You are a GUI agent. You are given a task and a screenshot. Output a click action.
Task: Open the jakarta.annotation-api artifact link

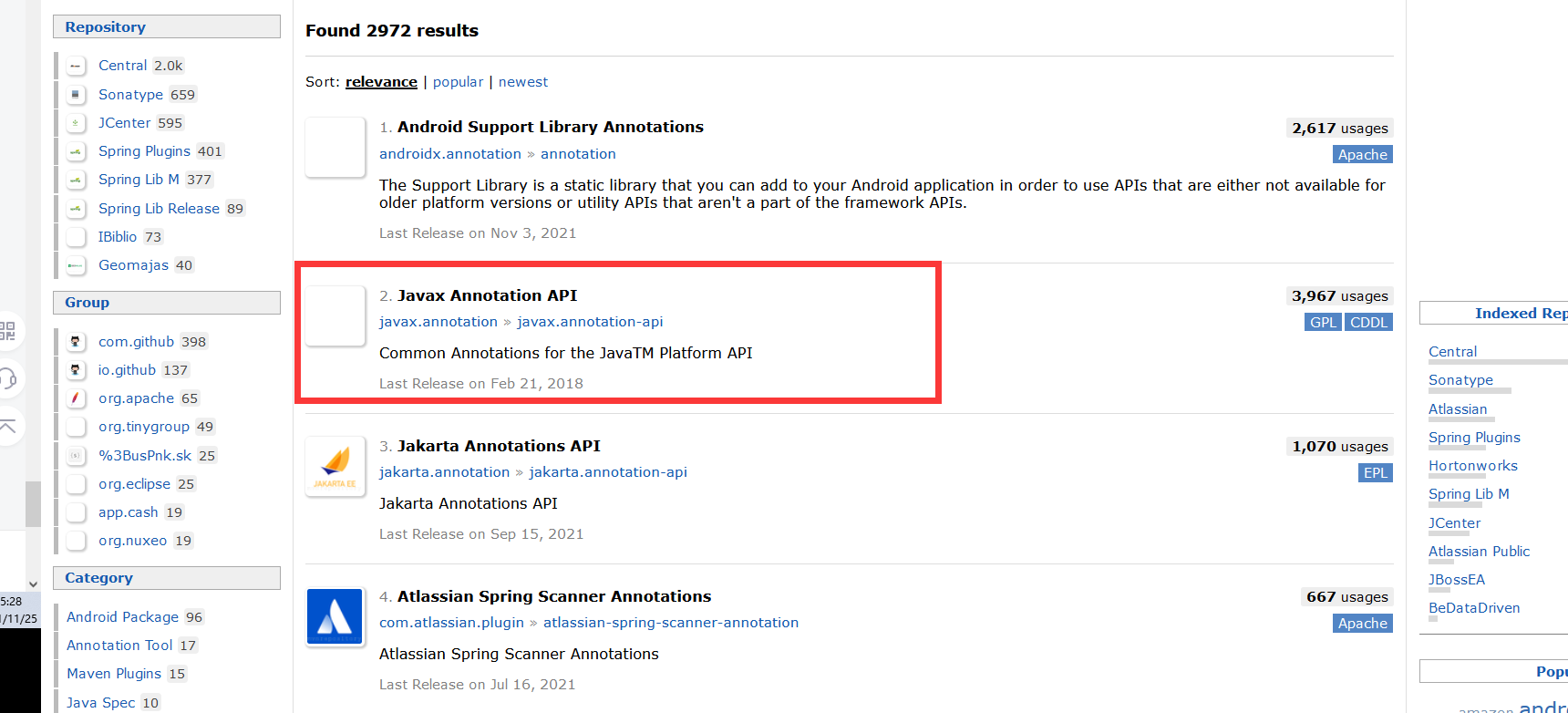608,472
